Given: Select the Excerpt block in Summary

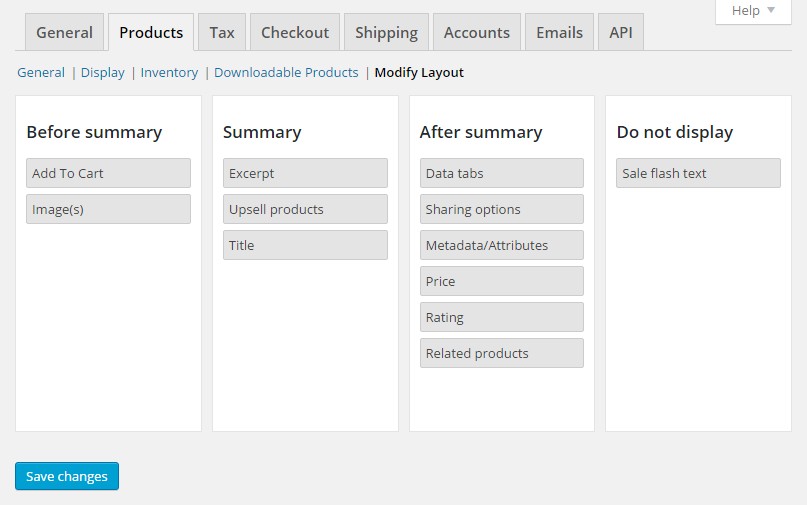Looking at the screenshot, I should click(x=305, y=173).
